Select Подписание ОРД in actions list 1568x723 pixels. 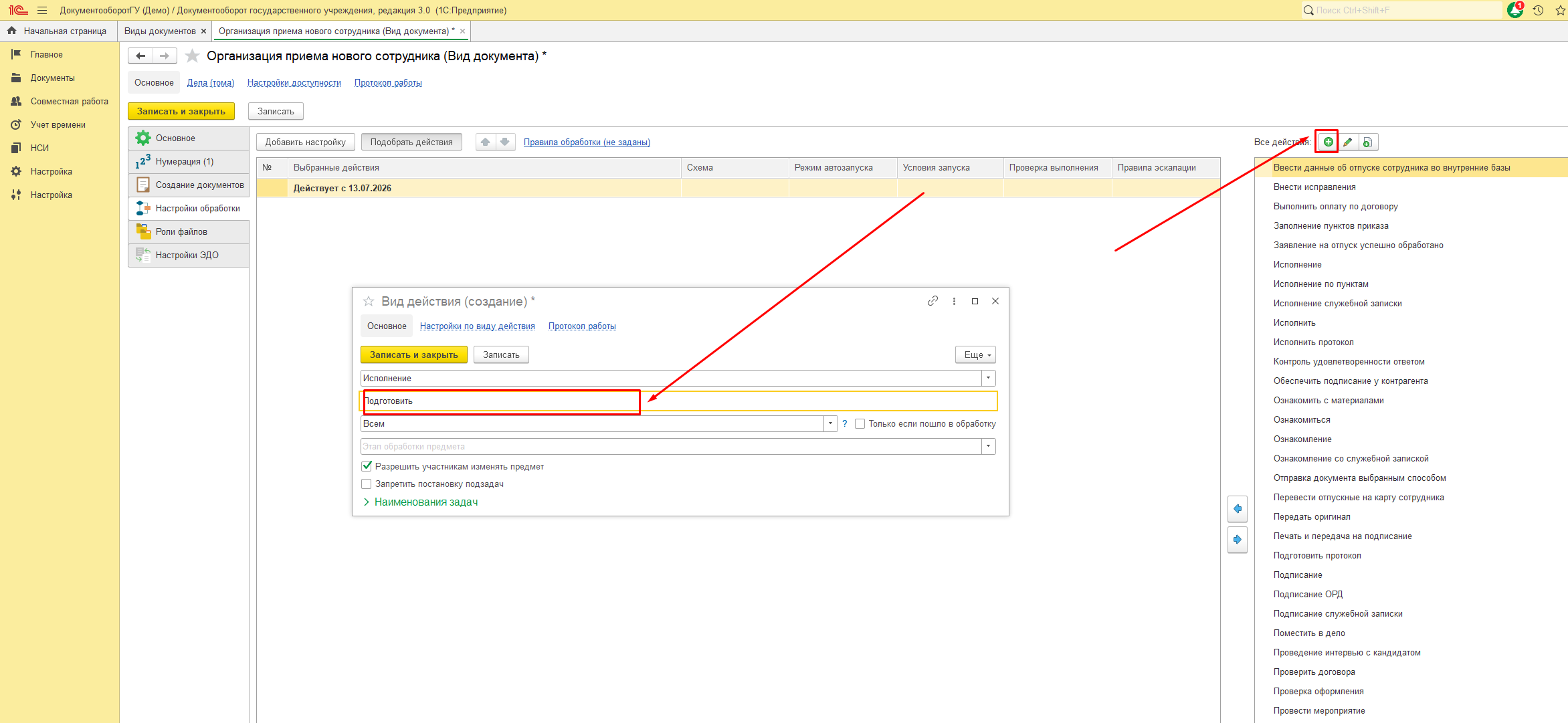[1308, 594]
